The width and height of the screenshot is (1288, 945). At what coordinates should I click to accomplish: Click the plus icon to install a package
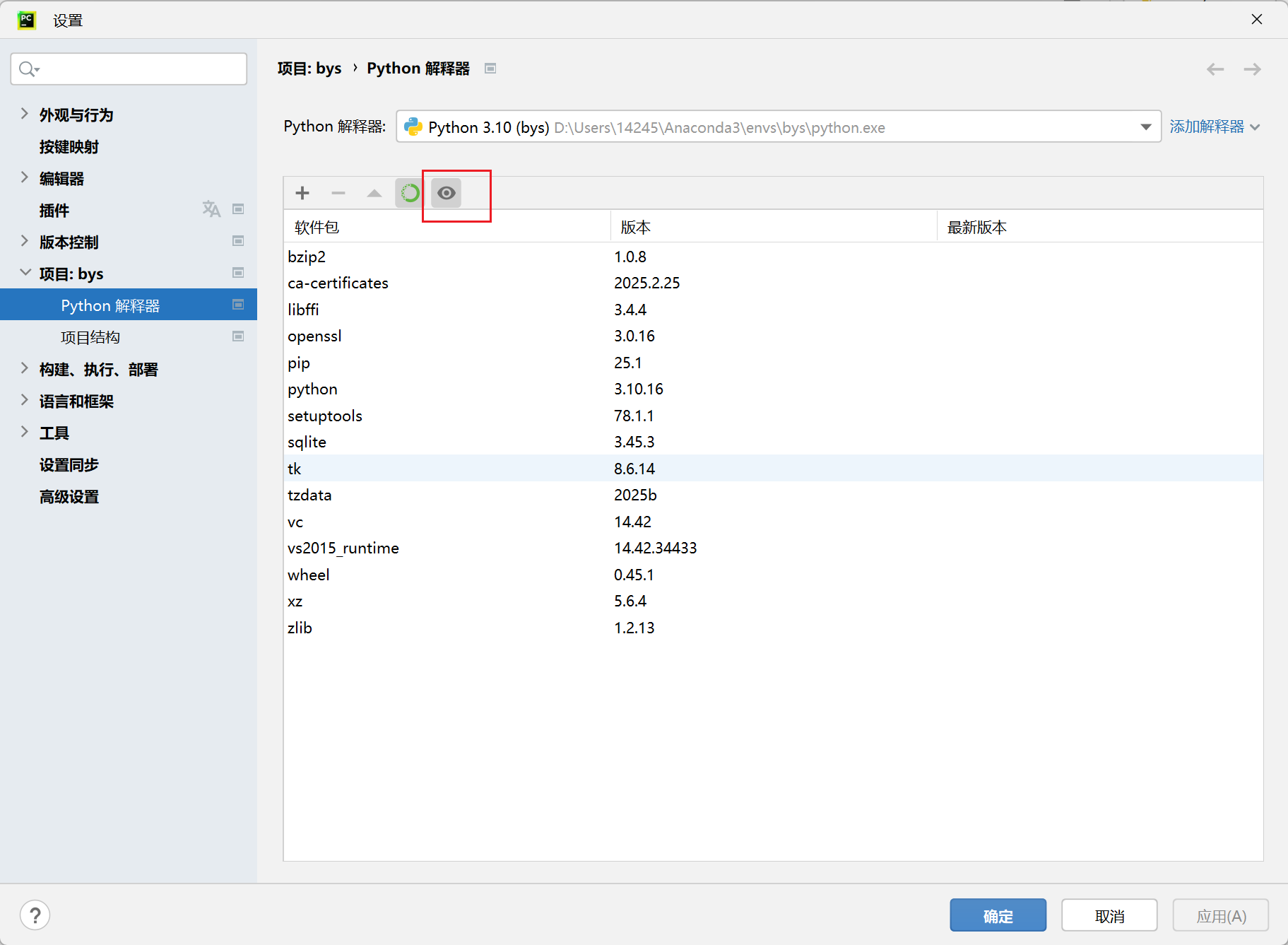click(x=302, y=193)
